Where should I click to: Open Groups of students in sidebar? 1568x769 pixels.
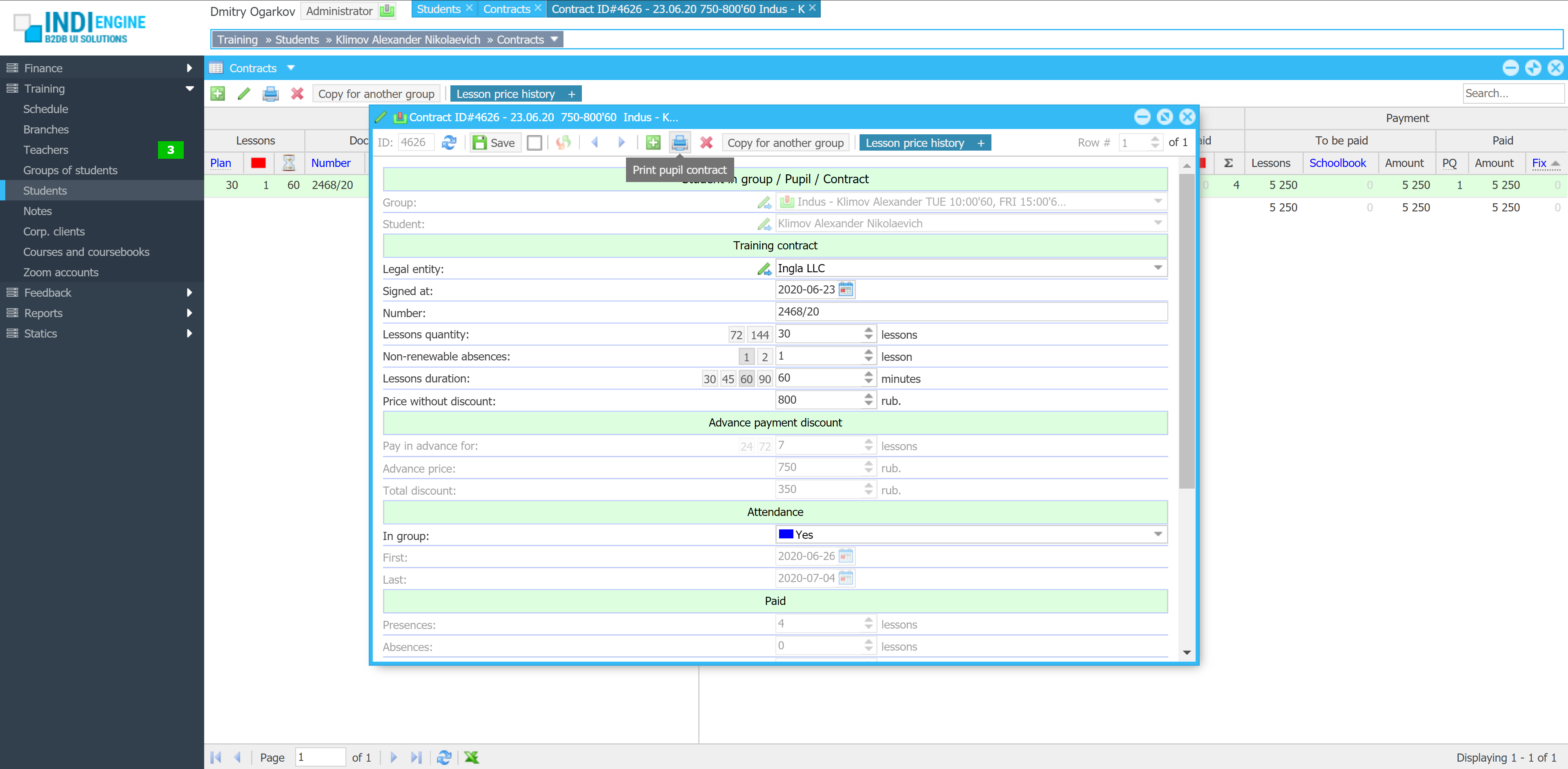point(70,170)
